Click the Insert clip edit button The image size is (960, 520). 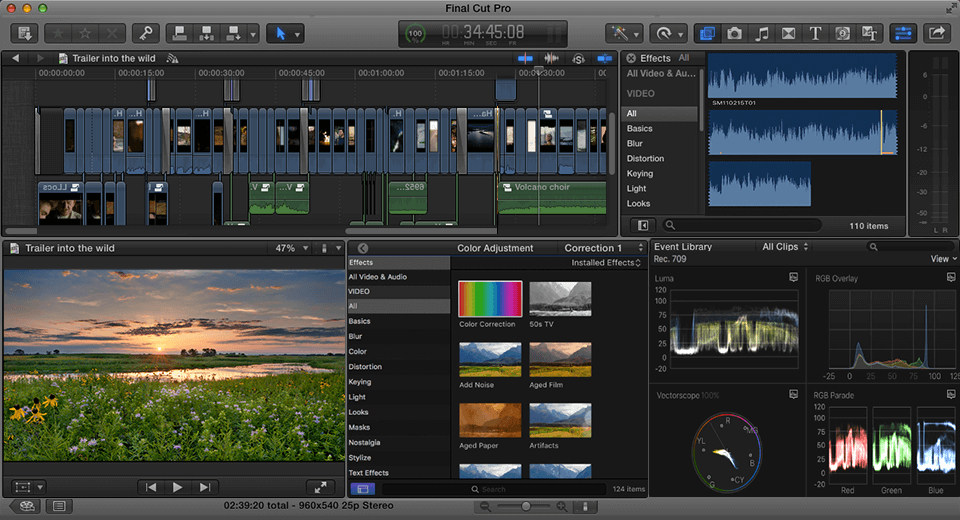click(206, 33)
